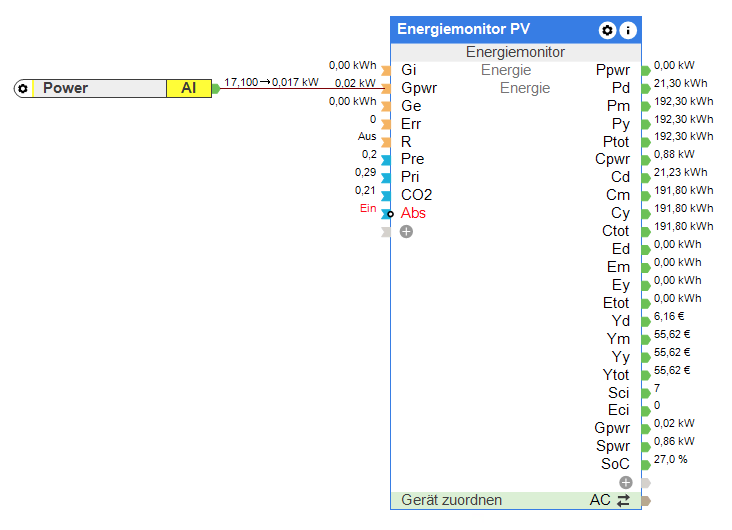Click Spwr output connector

(x=646, y=446)
